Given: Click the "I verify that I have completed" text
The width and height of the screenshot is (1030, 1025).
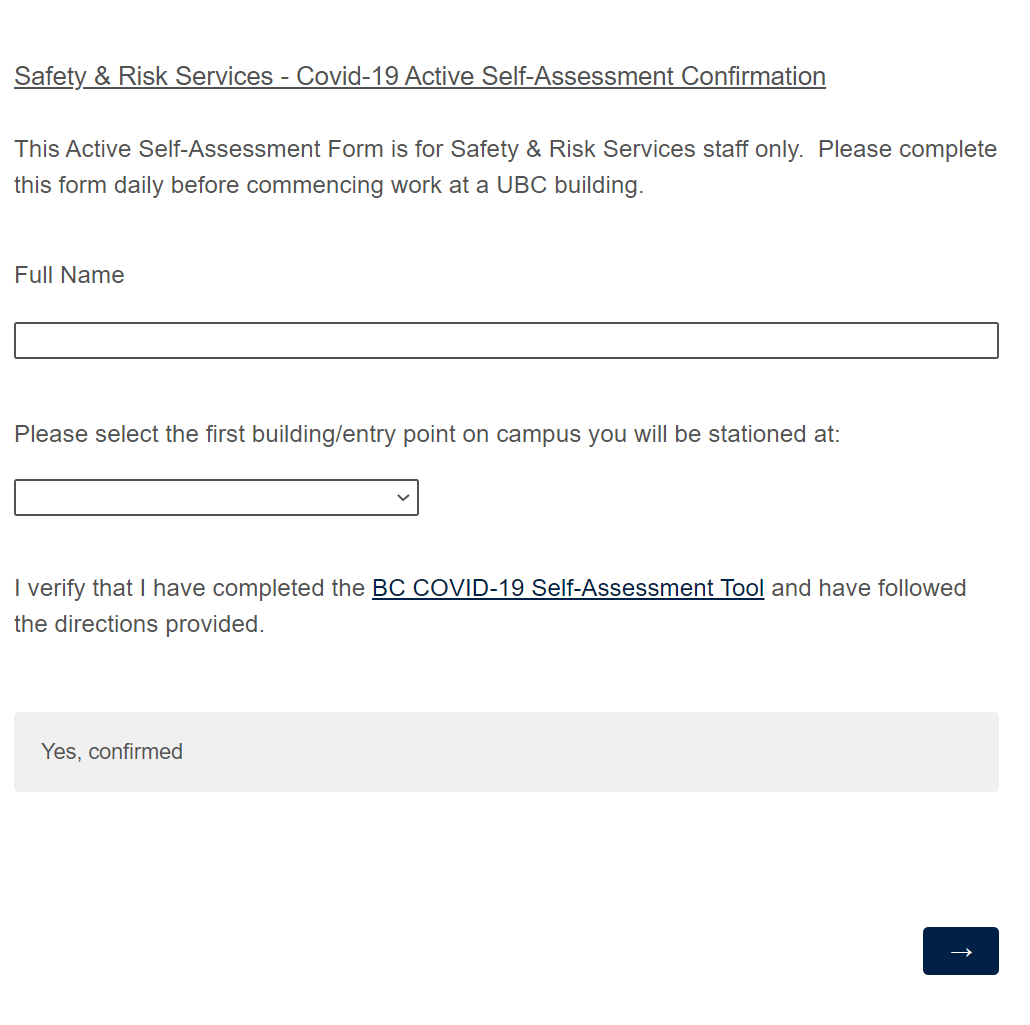Looking at the screenshot, I should 190,588.
